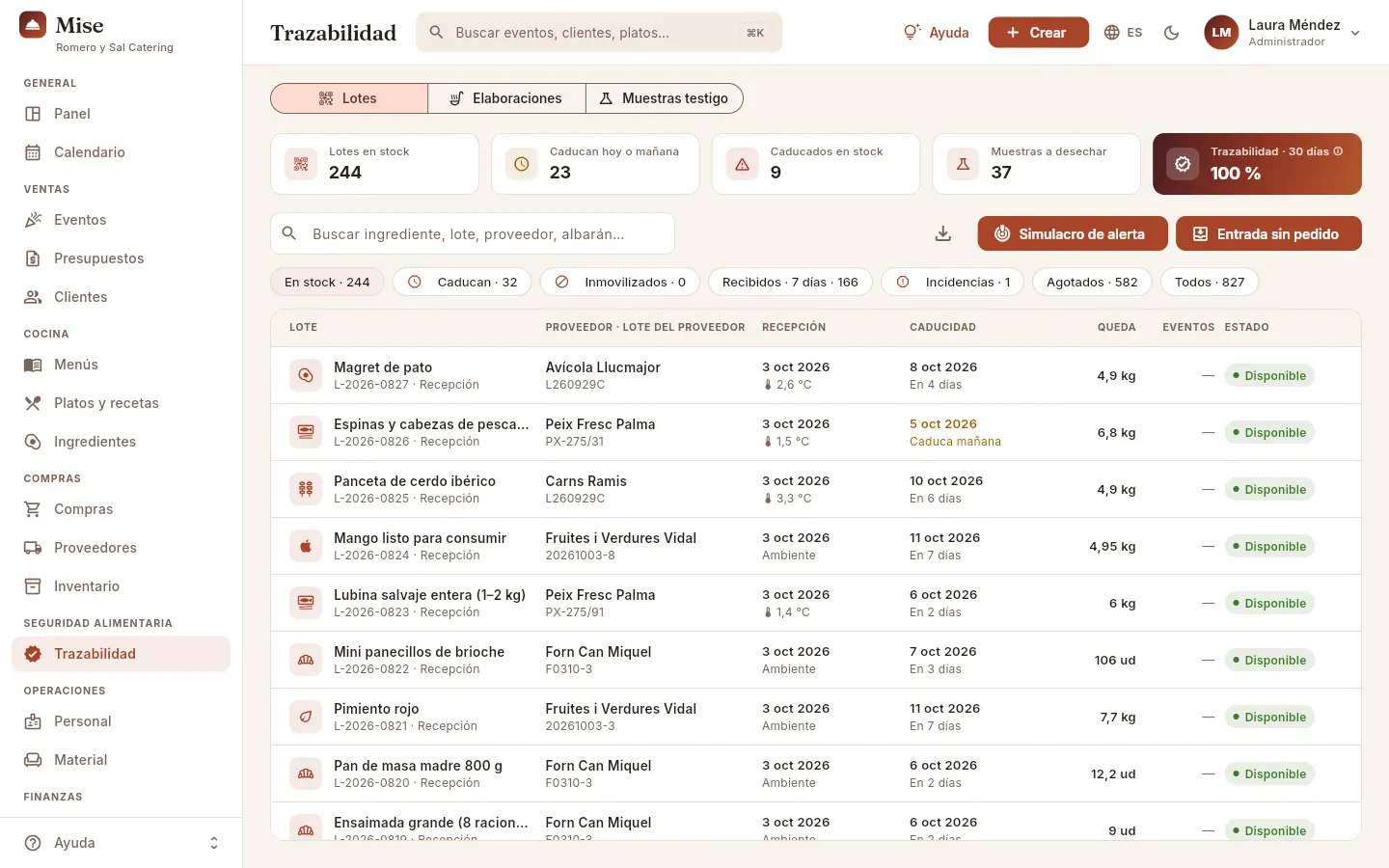Switch to the Elaboraciones tab
Viewport: 1389px width, 868px height.
click(x=506, y=98)
